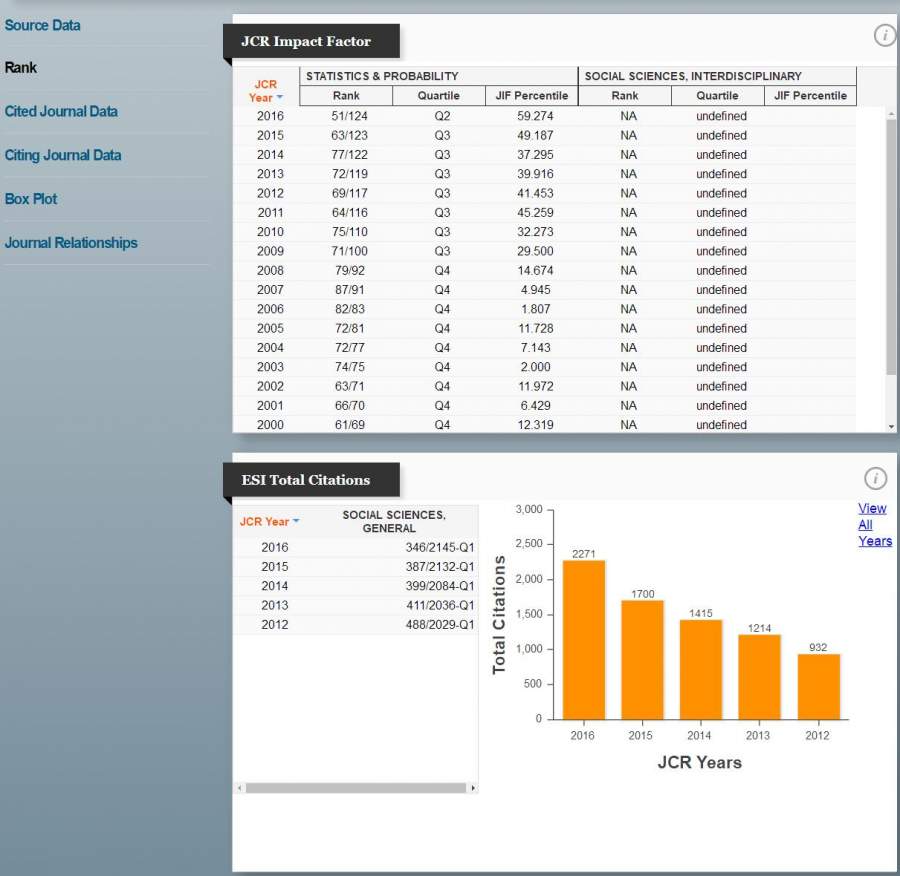900x876 pixels.
Task: Select Rank in the sidebar
Action: (x=21, y=68)
